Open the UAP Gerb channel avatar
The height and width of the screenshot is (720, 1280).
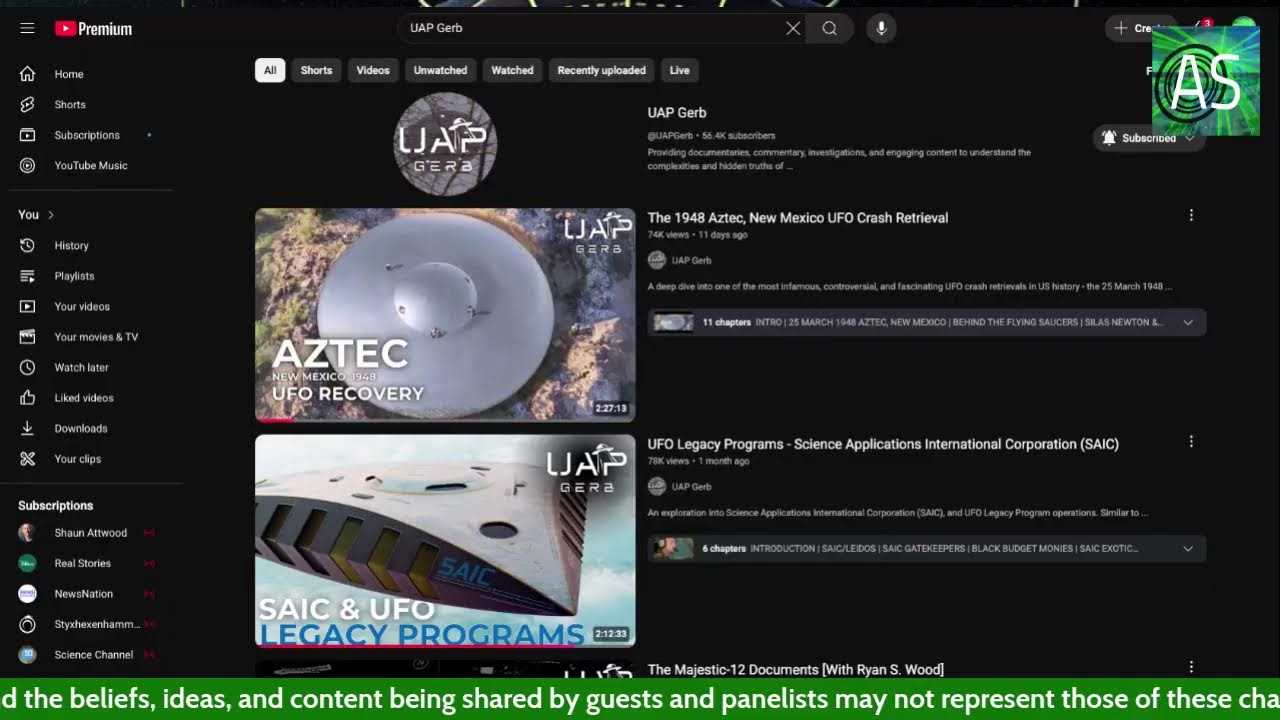click(445, 143)
